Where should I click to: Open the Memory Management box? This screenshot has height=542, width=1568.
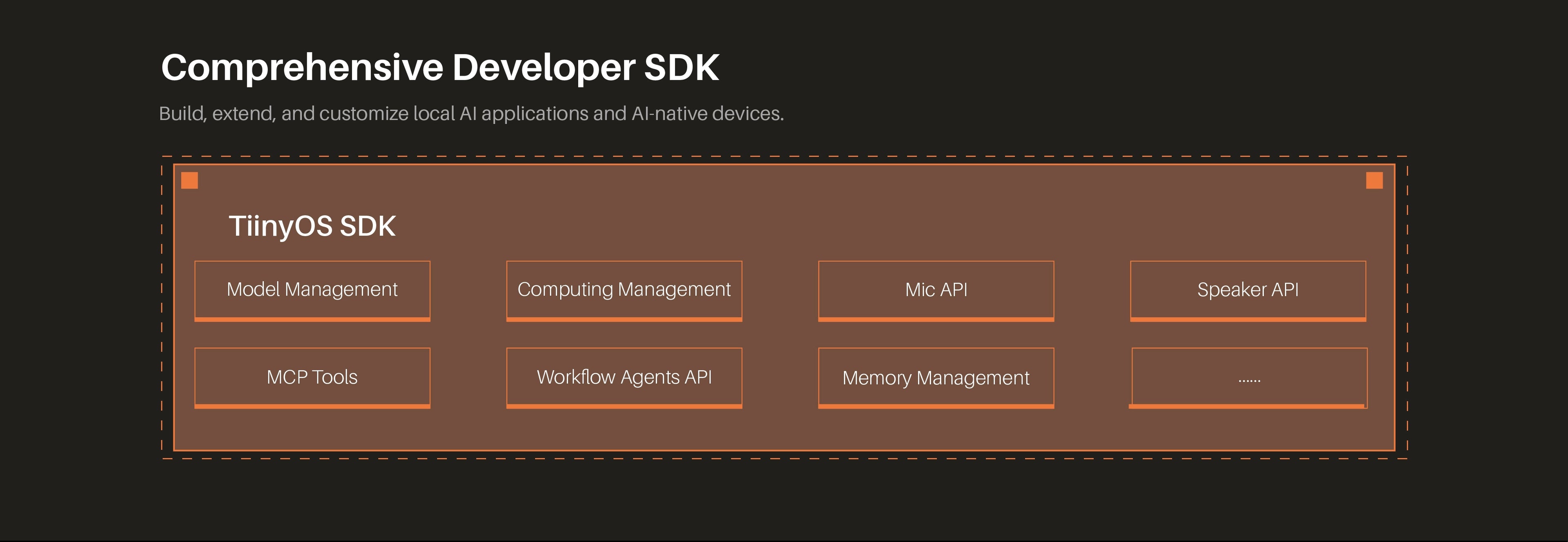(x=936, y=377)
